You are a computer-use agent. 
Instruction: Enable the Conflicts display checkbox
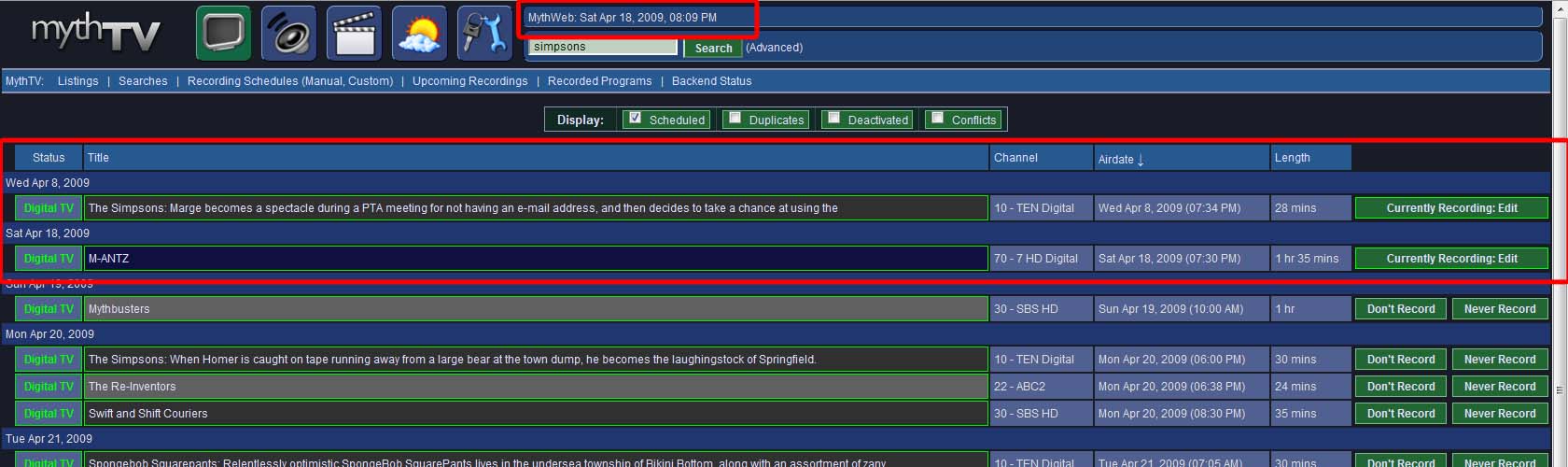(938, 118)
